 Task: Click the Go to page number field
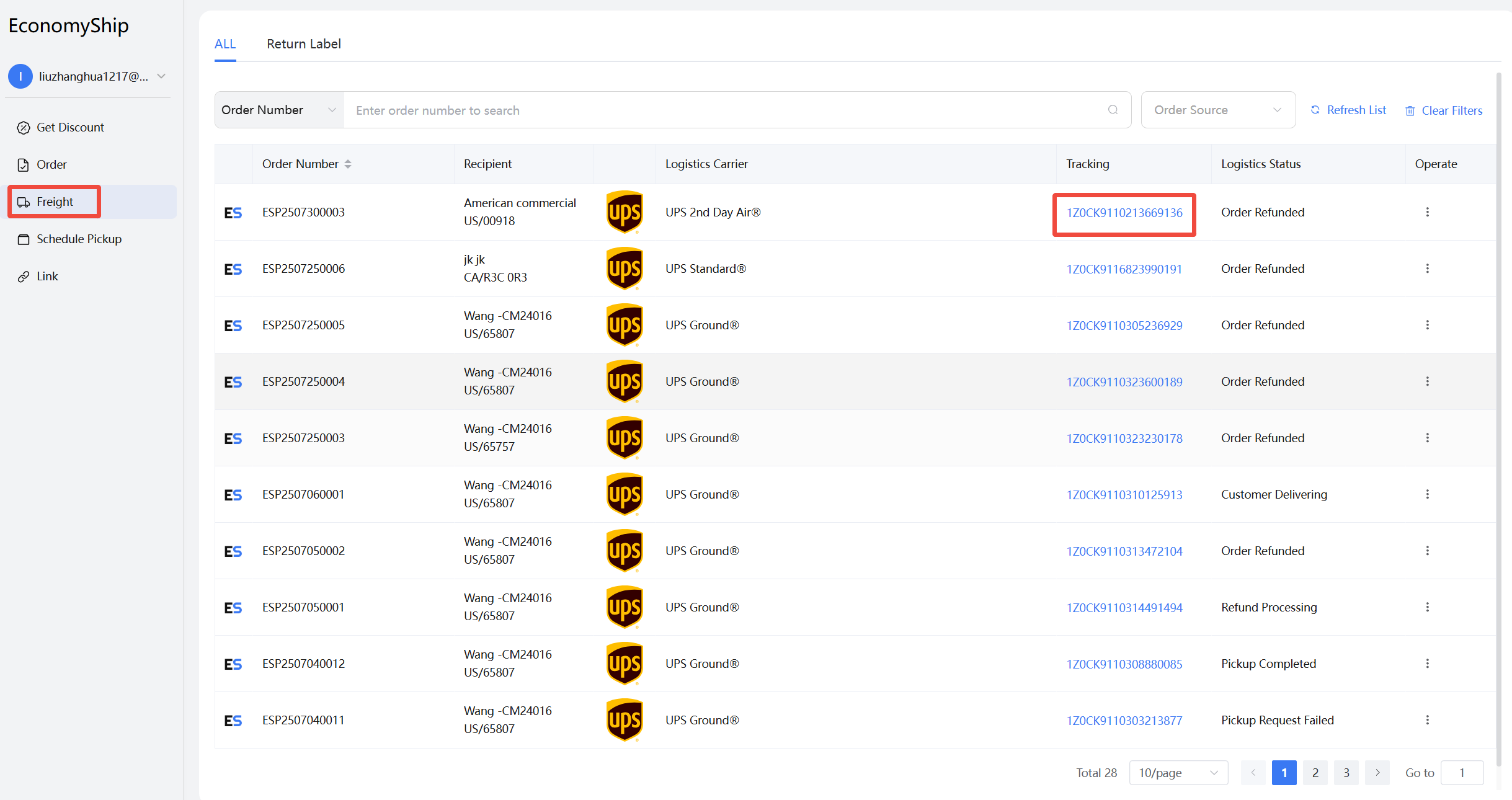coord(1461,773)
